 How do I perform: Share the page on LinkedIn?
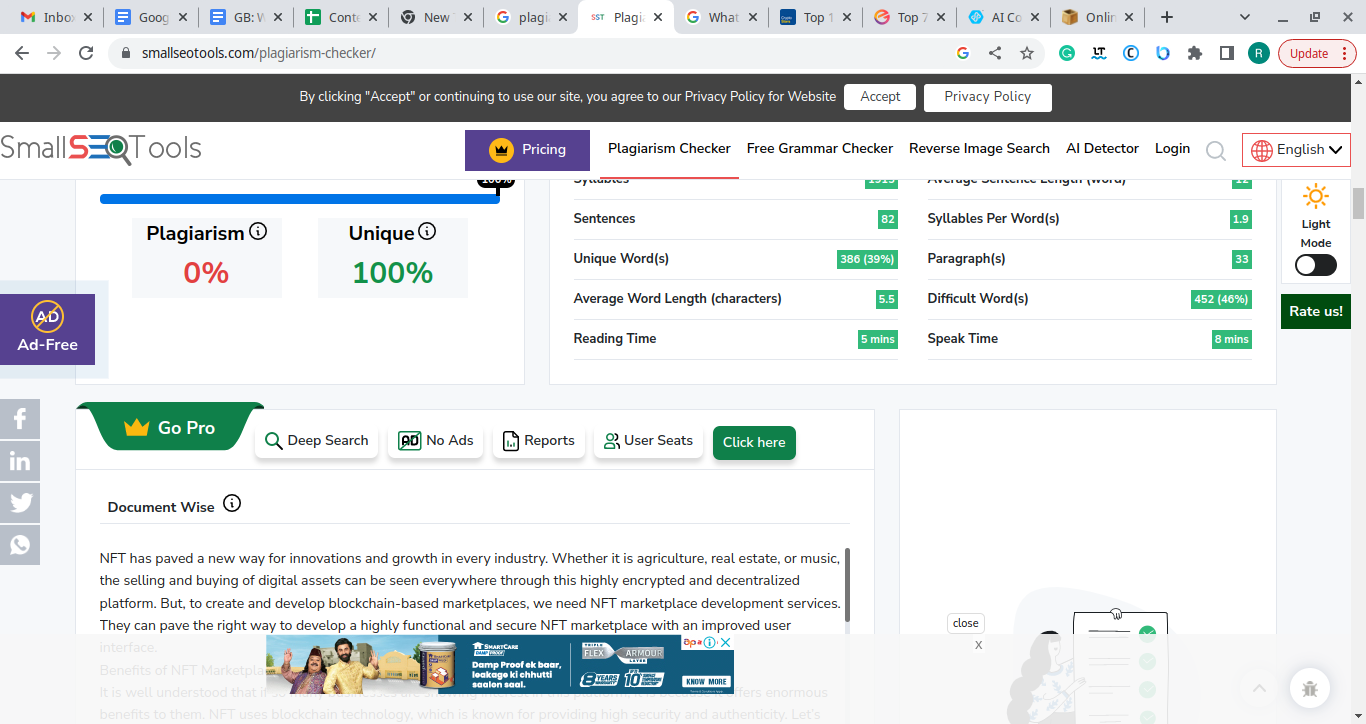point(20,461)
